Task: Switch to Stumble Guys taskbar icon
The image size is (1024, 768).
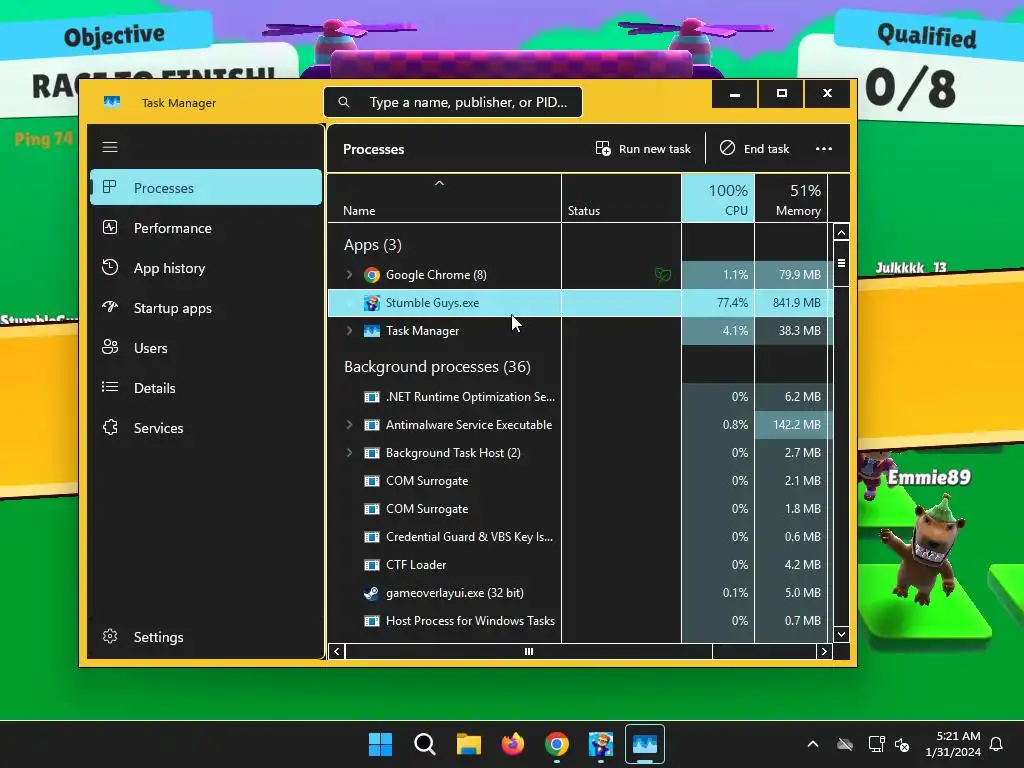Action: tap(601, 744)
